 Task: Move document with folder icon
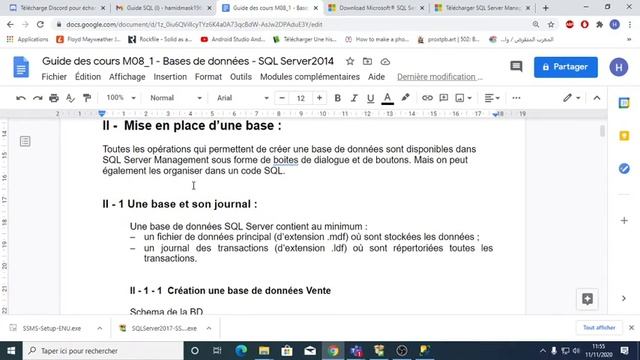[367, 62]
